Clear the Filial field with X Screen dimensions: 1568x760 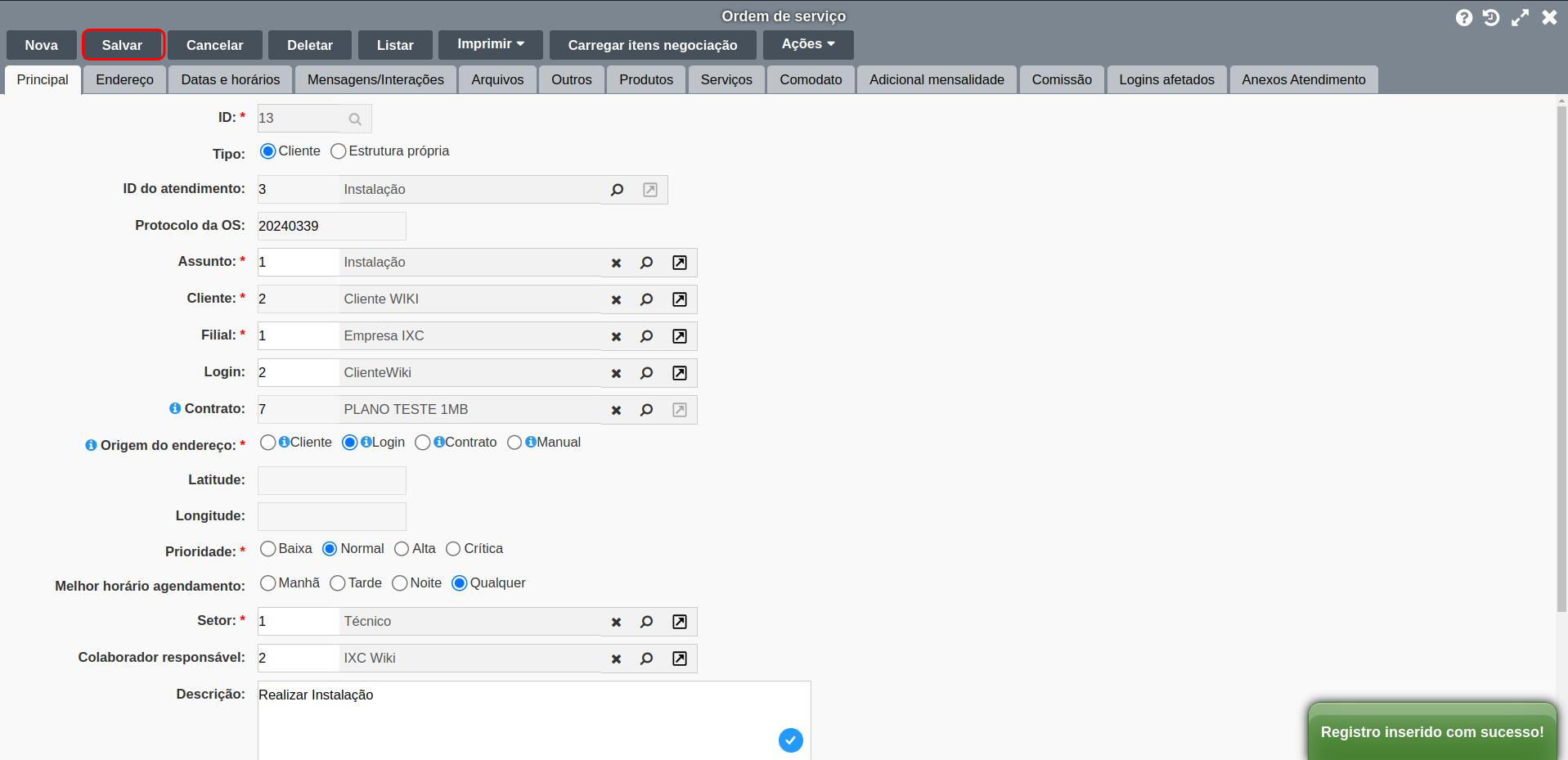point(616,336)
